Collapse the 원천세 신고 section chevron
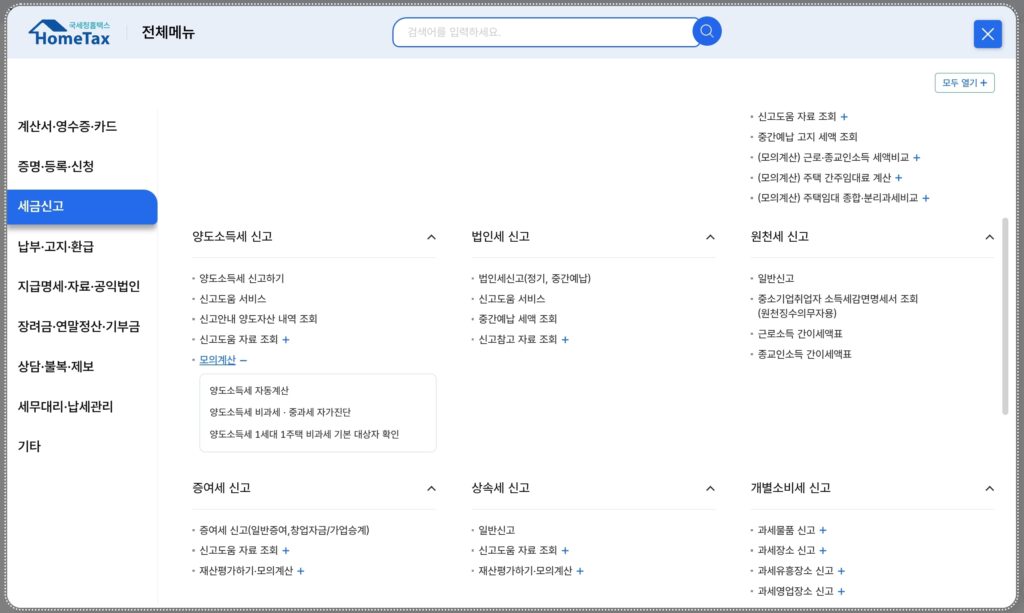This screenshot has height=613, width=1024. click(x=989, y=237)
